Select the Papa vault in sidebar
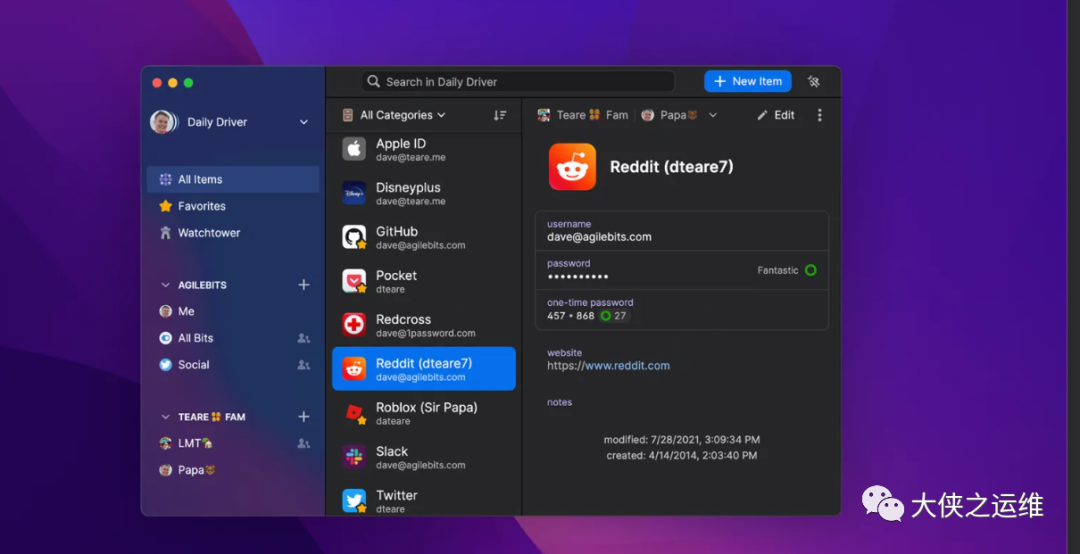 click(x=233, y=470)
